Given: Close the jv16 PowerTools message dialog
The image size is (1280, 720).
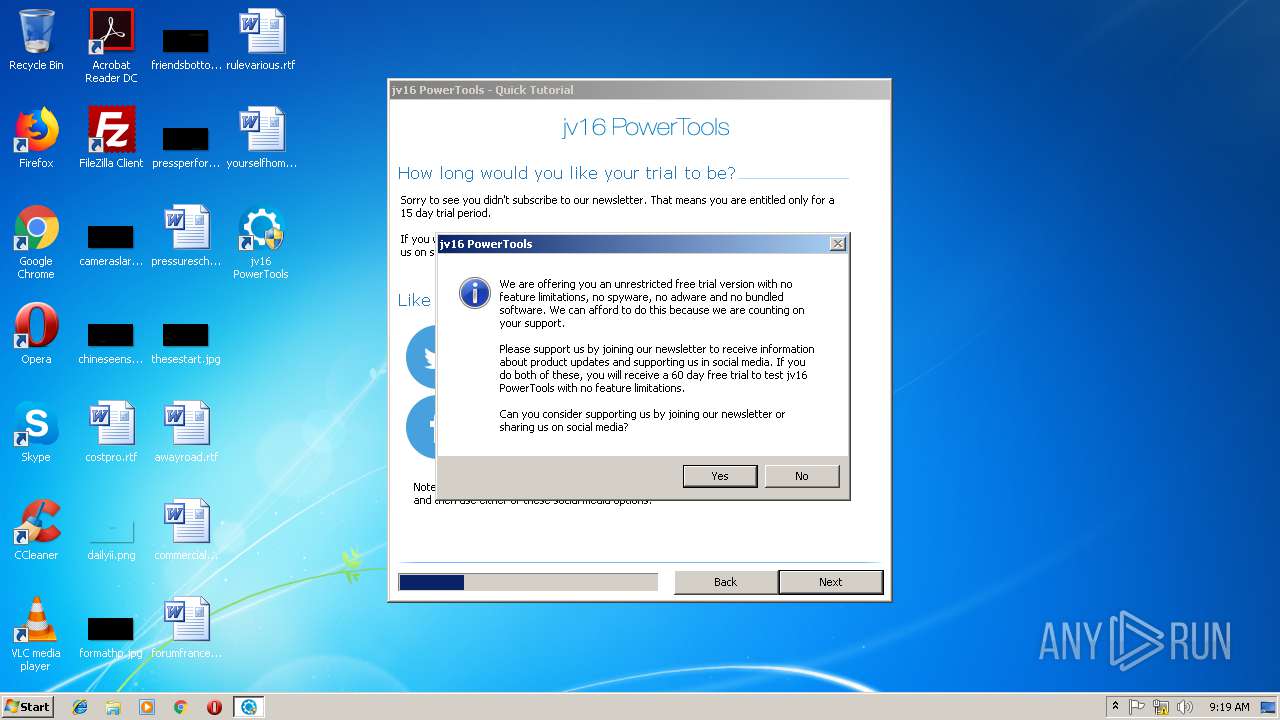Looking at the screenshot, I should click(x=838, y=243).
